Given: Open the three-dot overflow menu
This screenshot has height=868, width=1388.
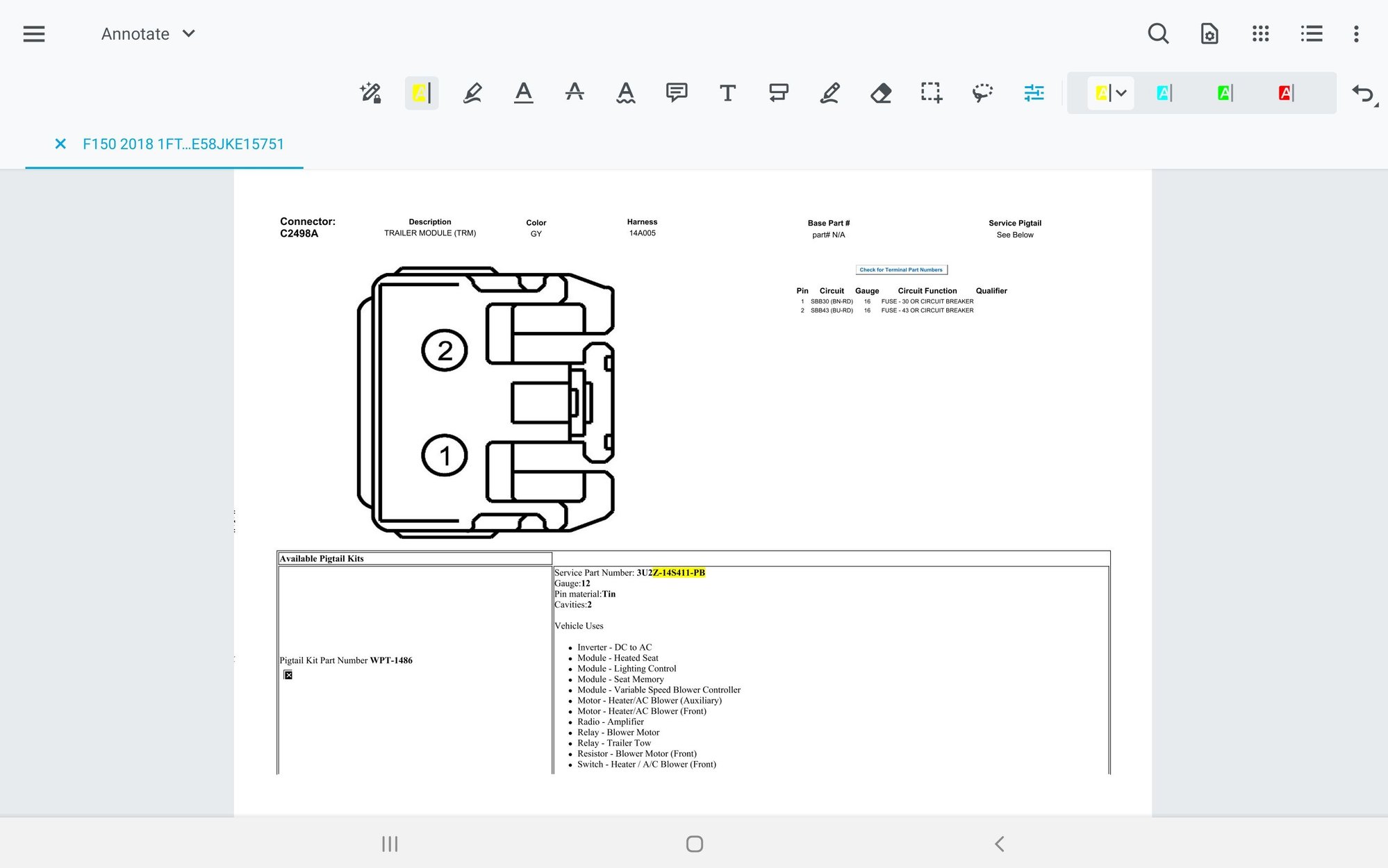Looking at the screenshot, I should tap(1355, 33).
